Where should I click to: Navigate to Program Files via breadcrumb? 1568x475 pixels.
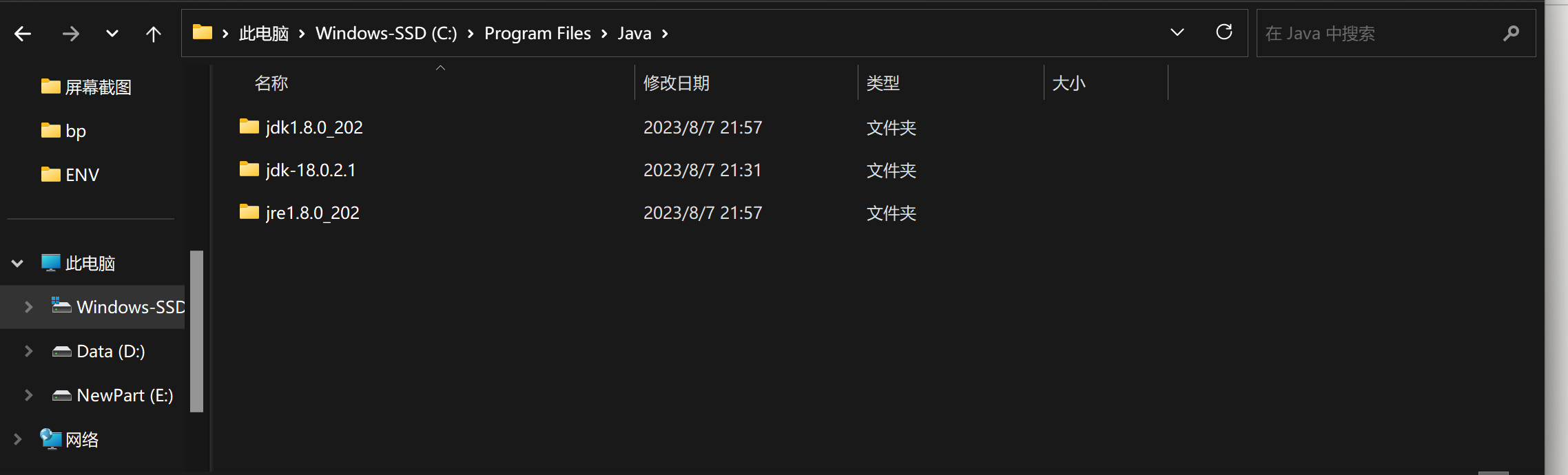[538, 32]
